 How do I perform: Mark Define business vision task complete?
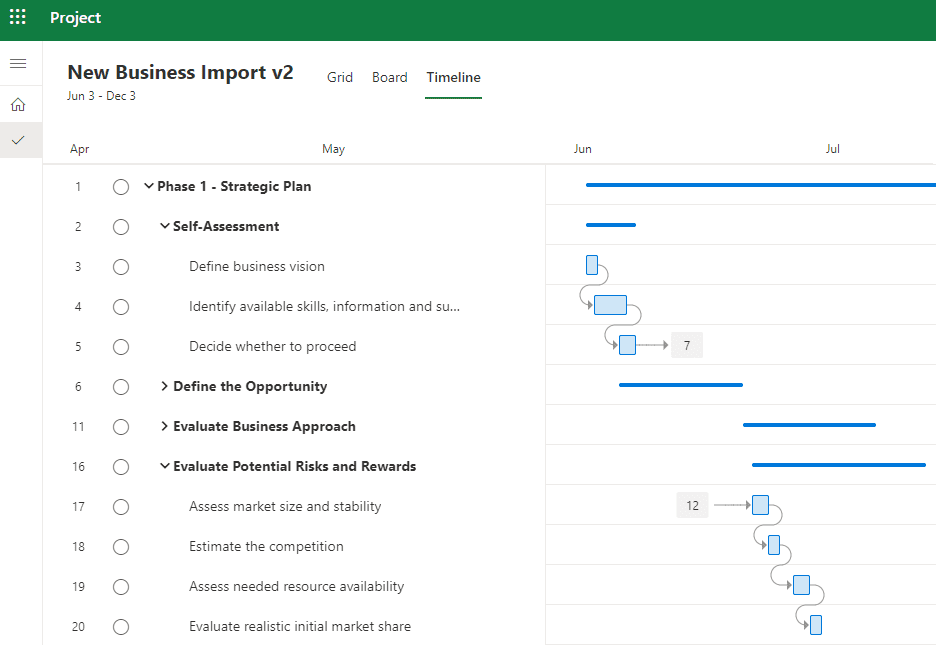(121, 267)
